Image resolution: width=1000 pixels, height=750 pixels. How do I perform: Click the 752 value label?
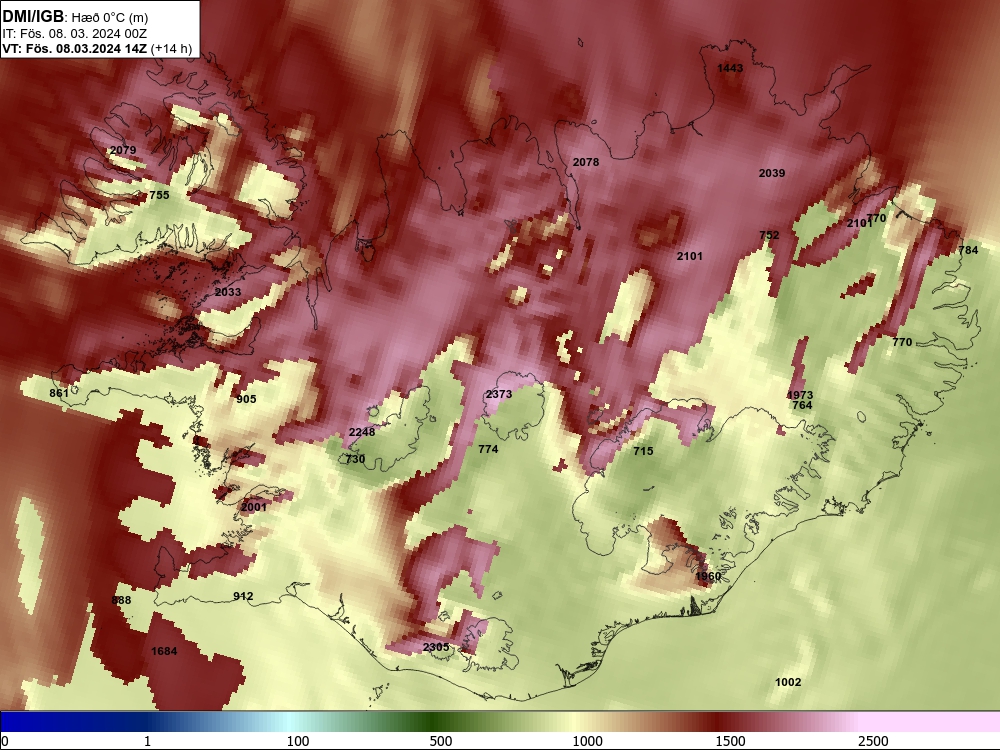[x=769, y=235]
